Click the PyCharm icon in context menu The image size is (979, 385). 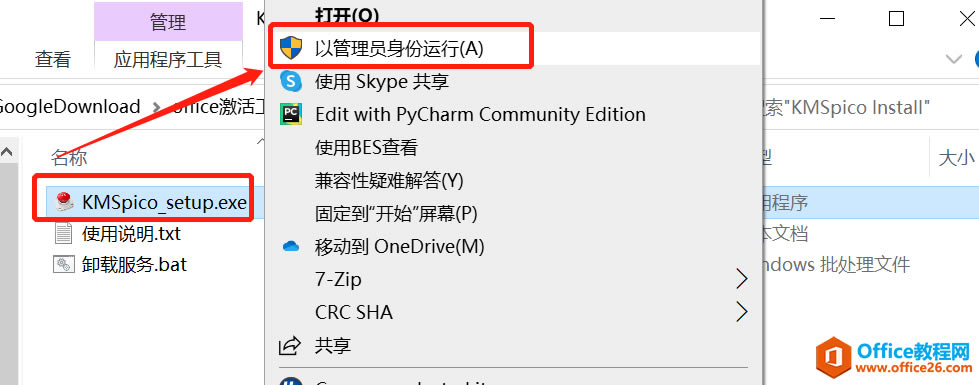tap(290, 114)
